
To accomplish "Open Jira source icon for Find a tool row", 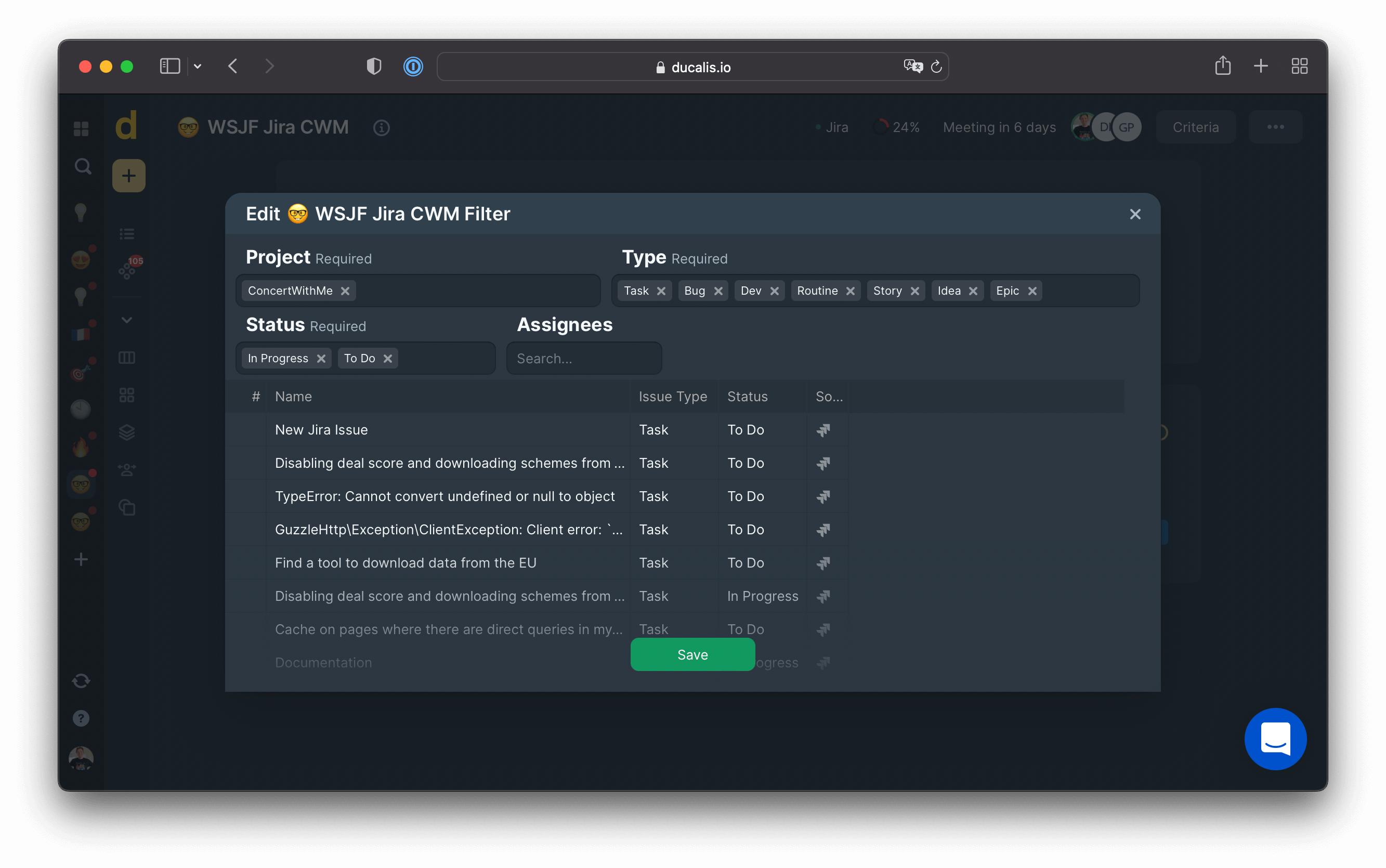I will [x=823, y=563].
